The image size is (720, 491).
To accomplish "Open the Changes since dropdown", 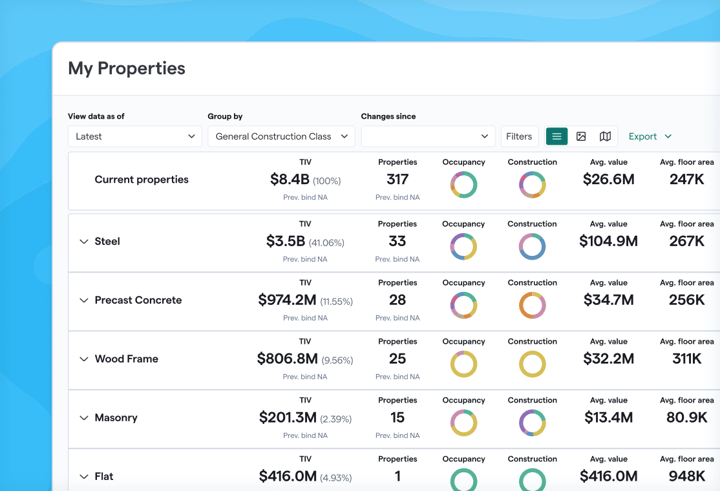I will point(427,136).
